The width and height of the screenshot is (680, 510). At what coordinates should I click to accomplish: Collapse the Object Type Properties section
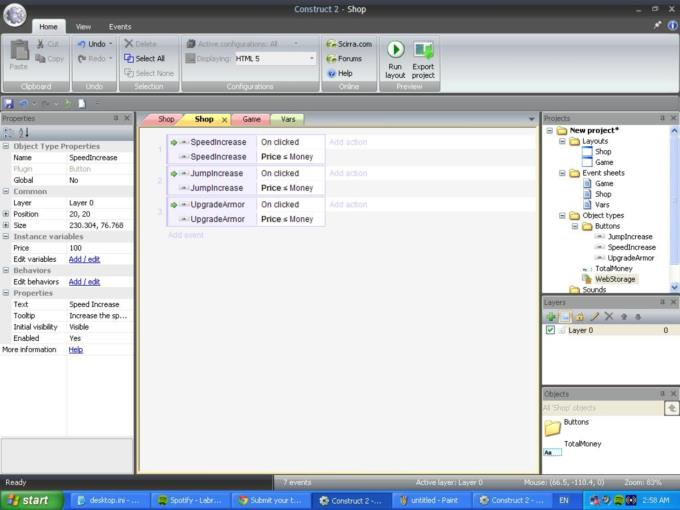click(6, 146)
